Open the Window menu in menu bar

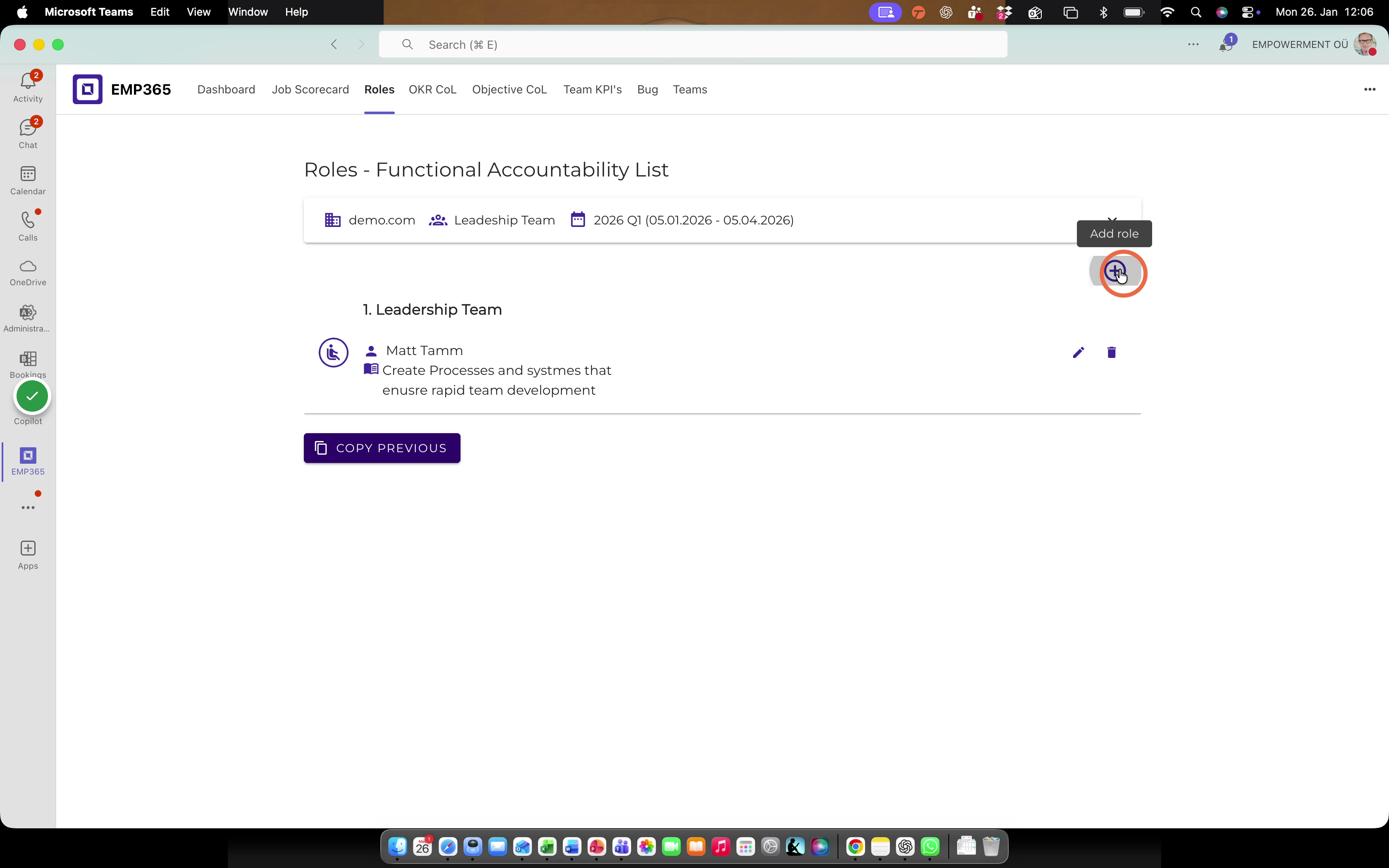point(248,12)
